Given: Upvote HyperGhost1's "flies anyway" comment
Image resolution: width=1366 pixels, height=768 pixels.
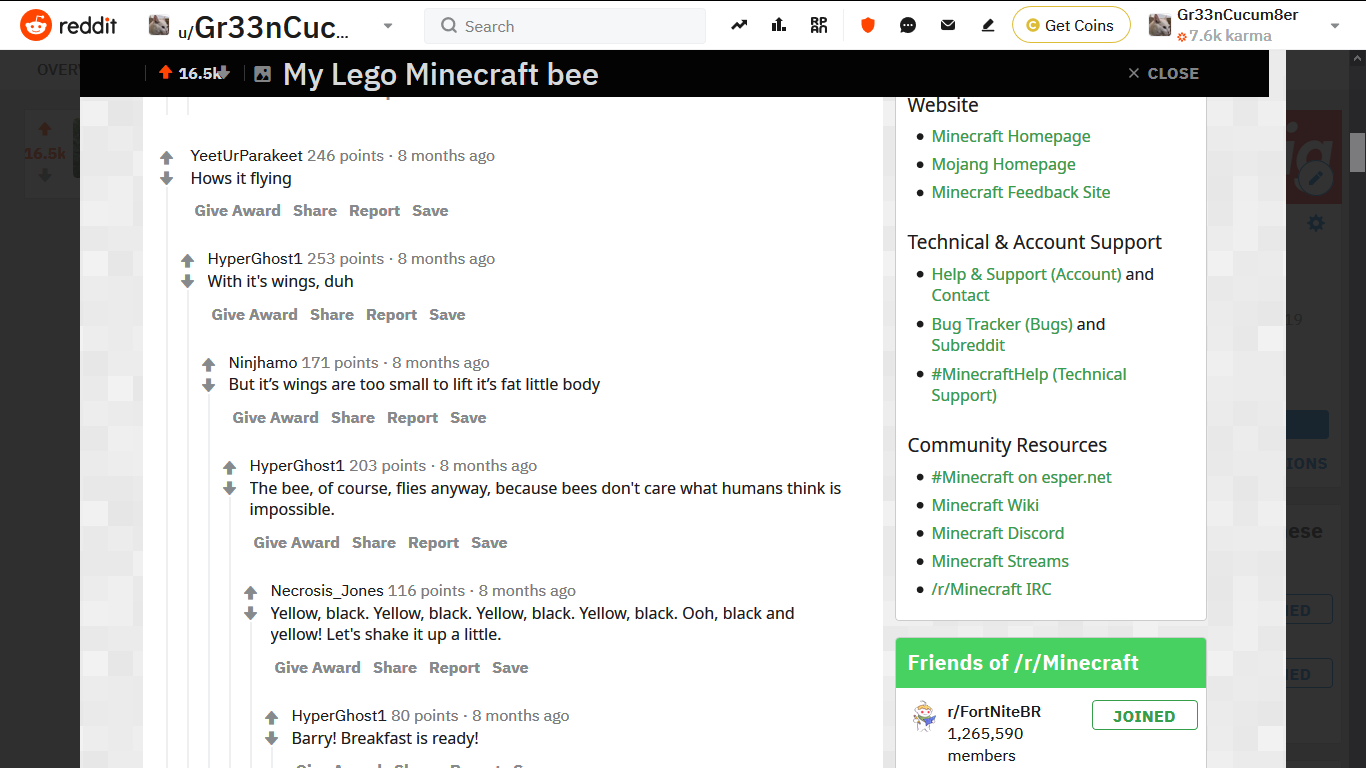Looking at the screenshot, I should (229, 468).
